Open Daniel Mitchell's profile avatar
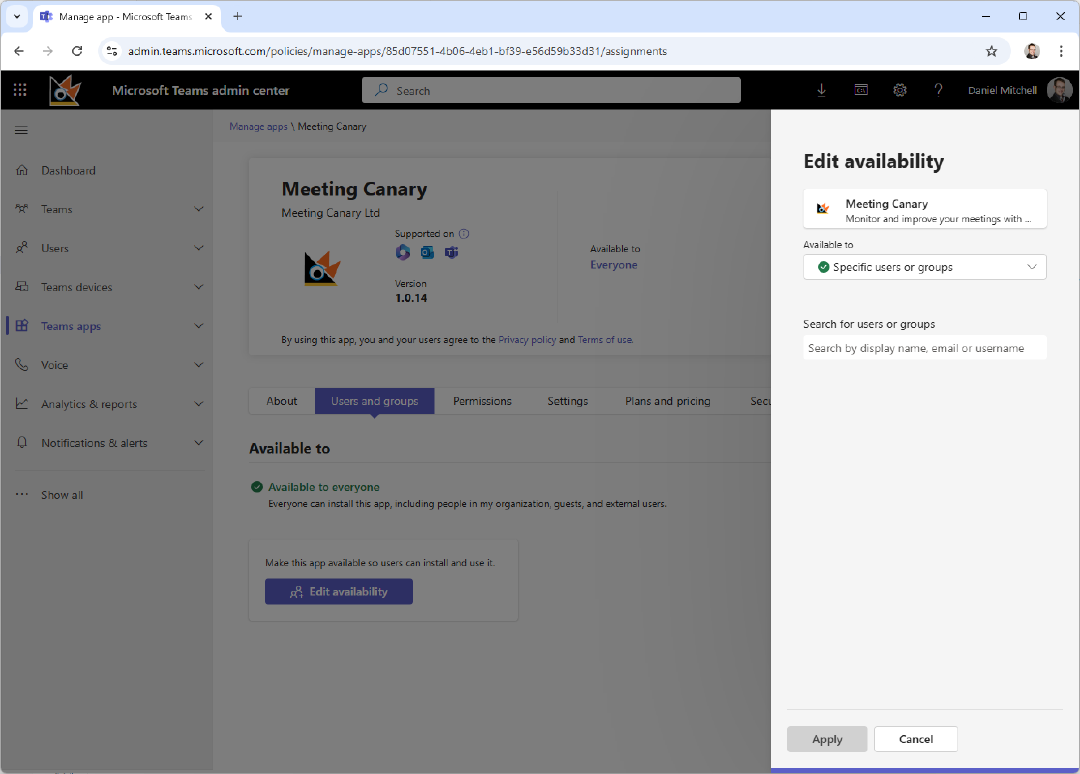Screen dimensions: 1080x774 click(1058, 89)
